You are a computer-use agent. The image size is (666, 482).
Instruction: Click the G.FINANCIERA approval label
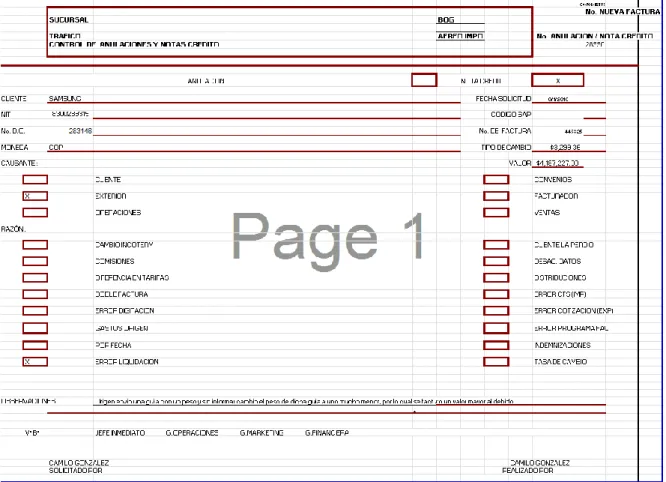327,433
